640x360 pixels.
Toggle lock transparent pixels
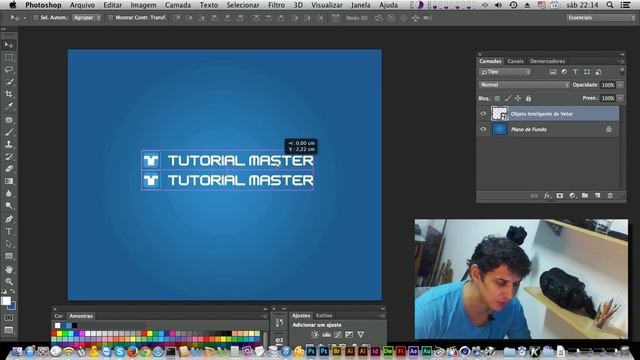click(497, 98)
